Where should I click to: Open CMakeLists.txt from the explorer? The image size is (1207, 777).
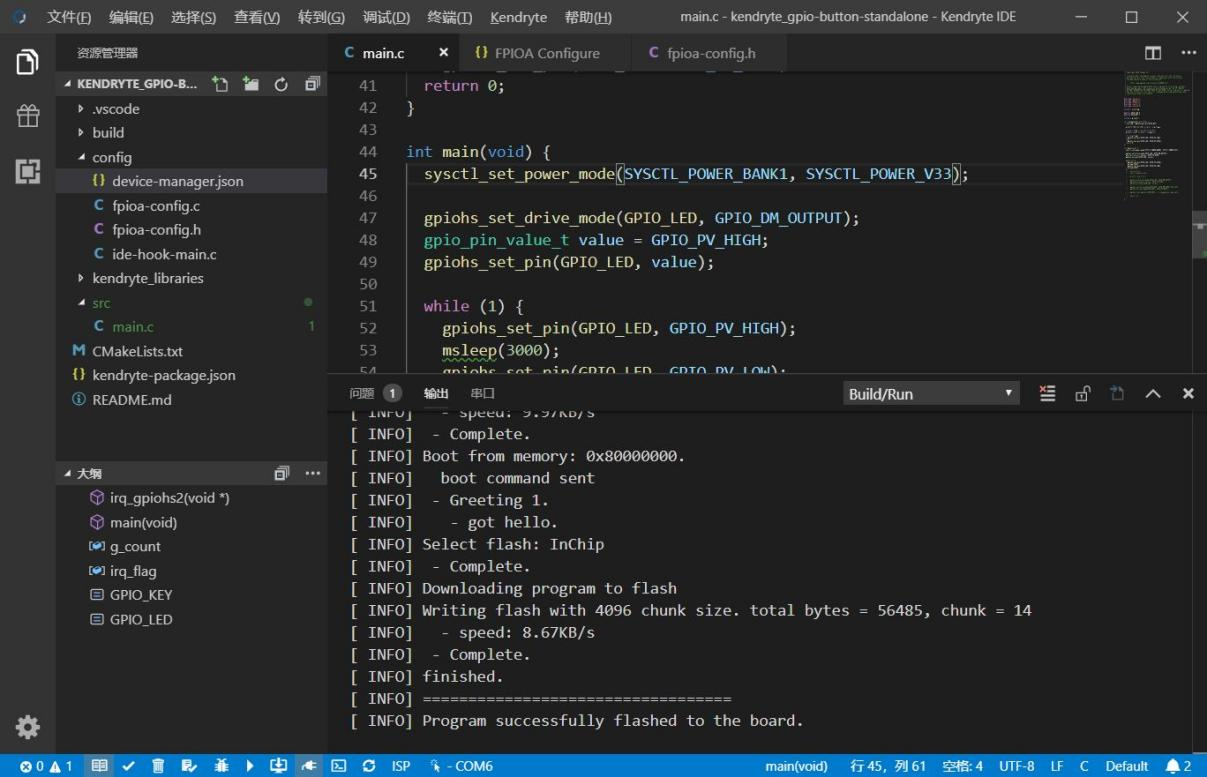pyautogui.click(x=137, y=351)
